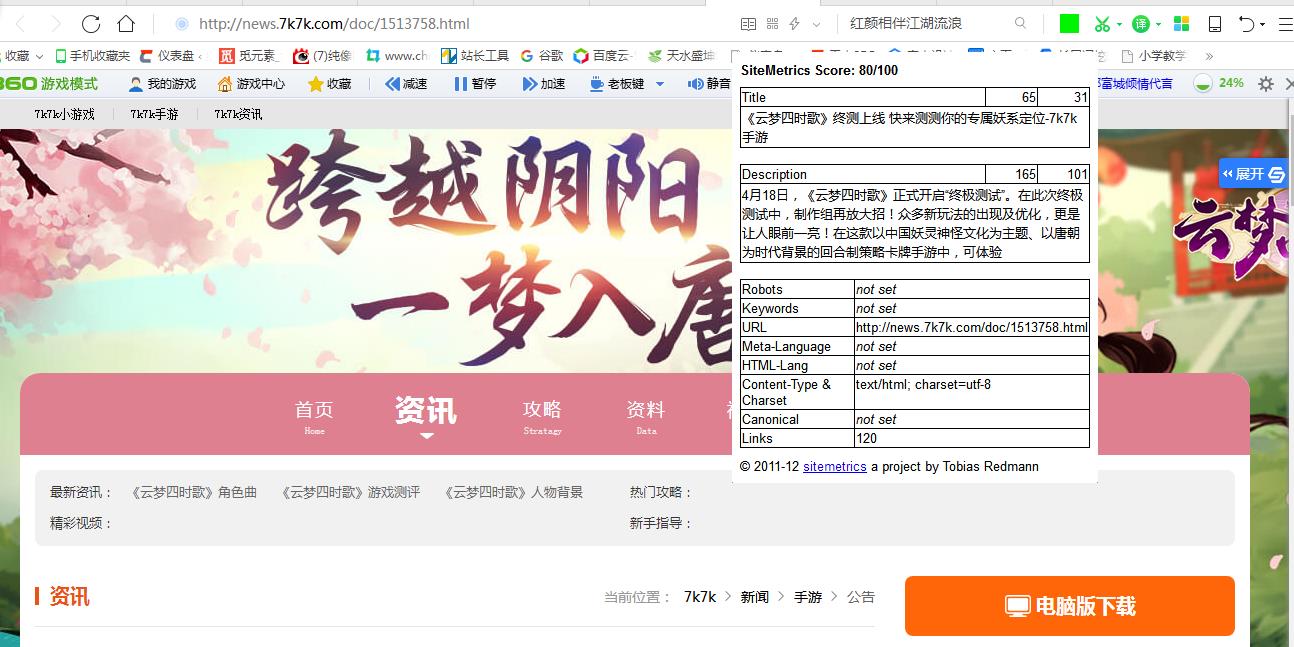Open the 谷歌 bookmark
The image size is (1294, 647).
click(x=542, y=56)
